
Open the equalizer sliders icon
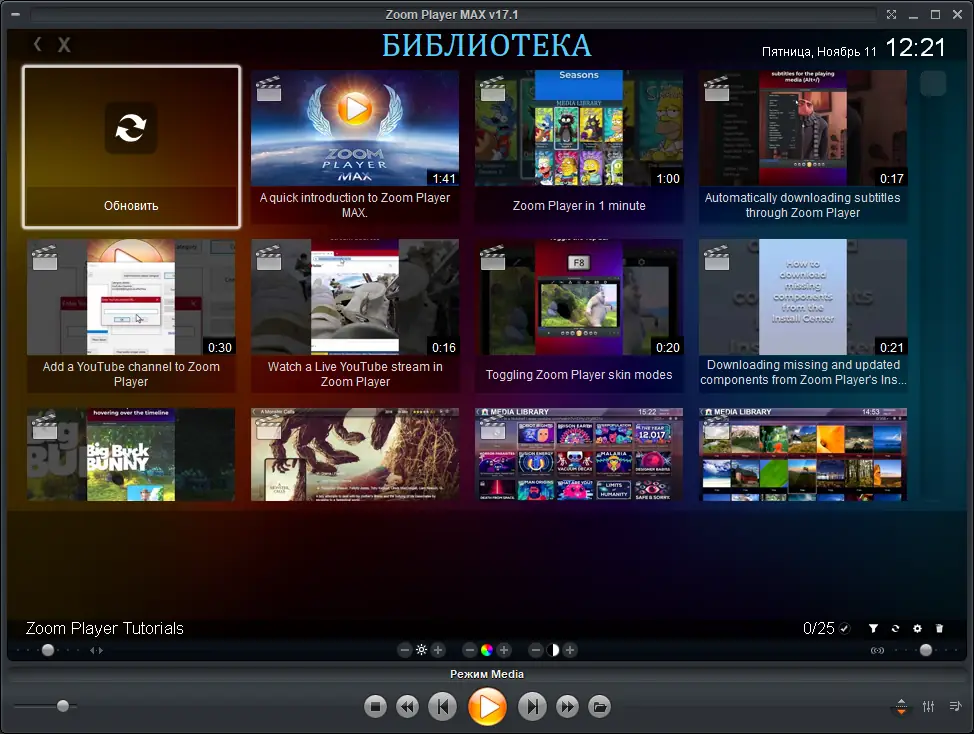[928, 707]
